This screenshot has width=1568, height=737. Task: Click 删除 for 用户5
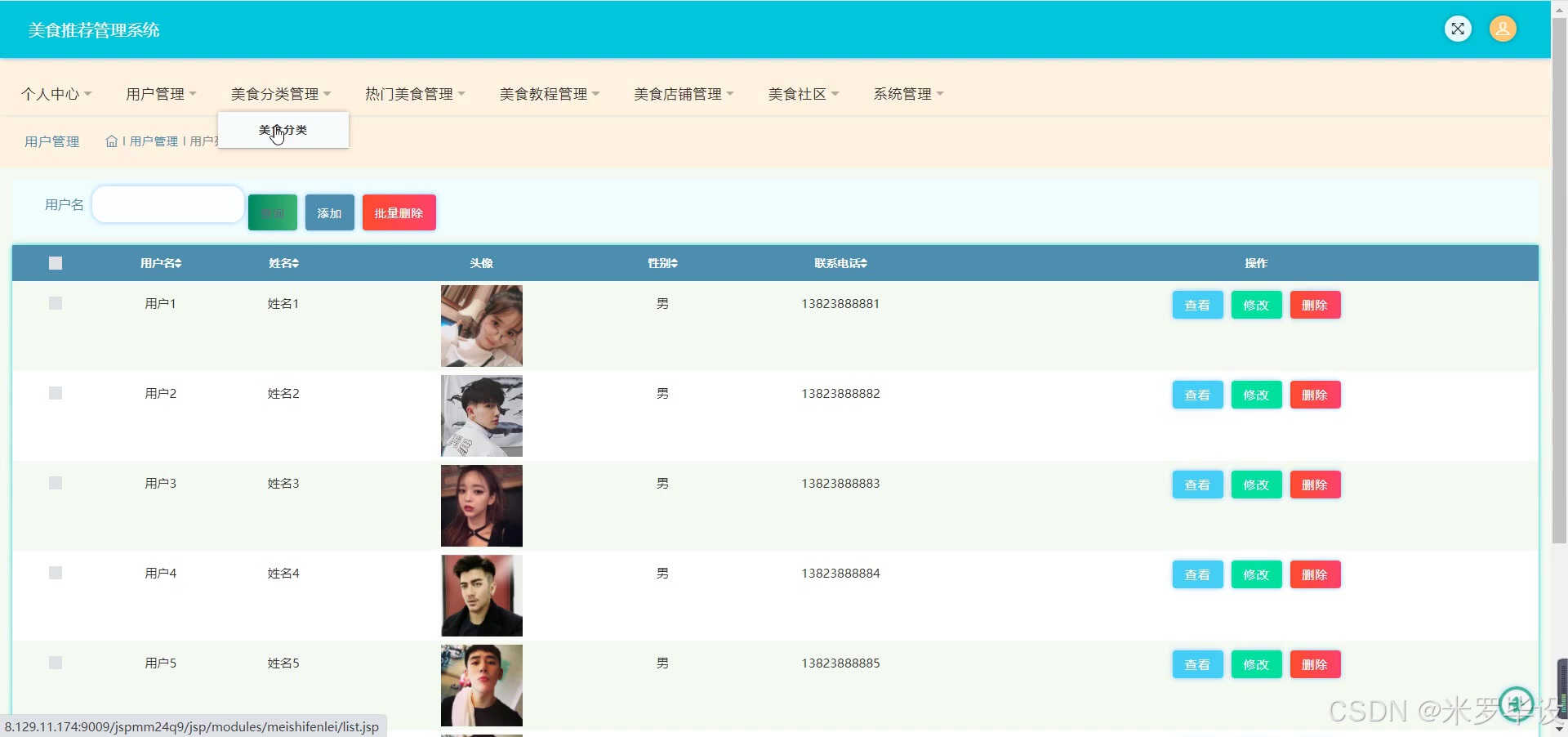[x=1315, y=664]
